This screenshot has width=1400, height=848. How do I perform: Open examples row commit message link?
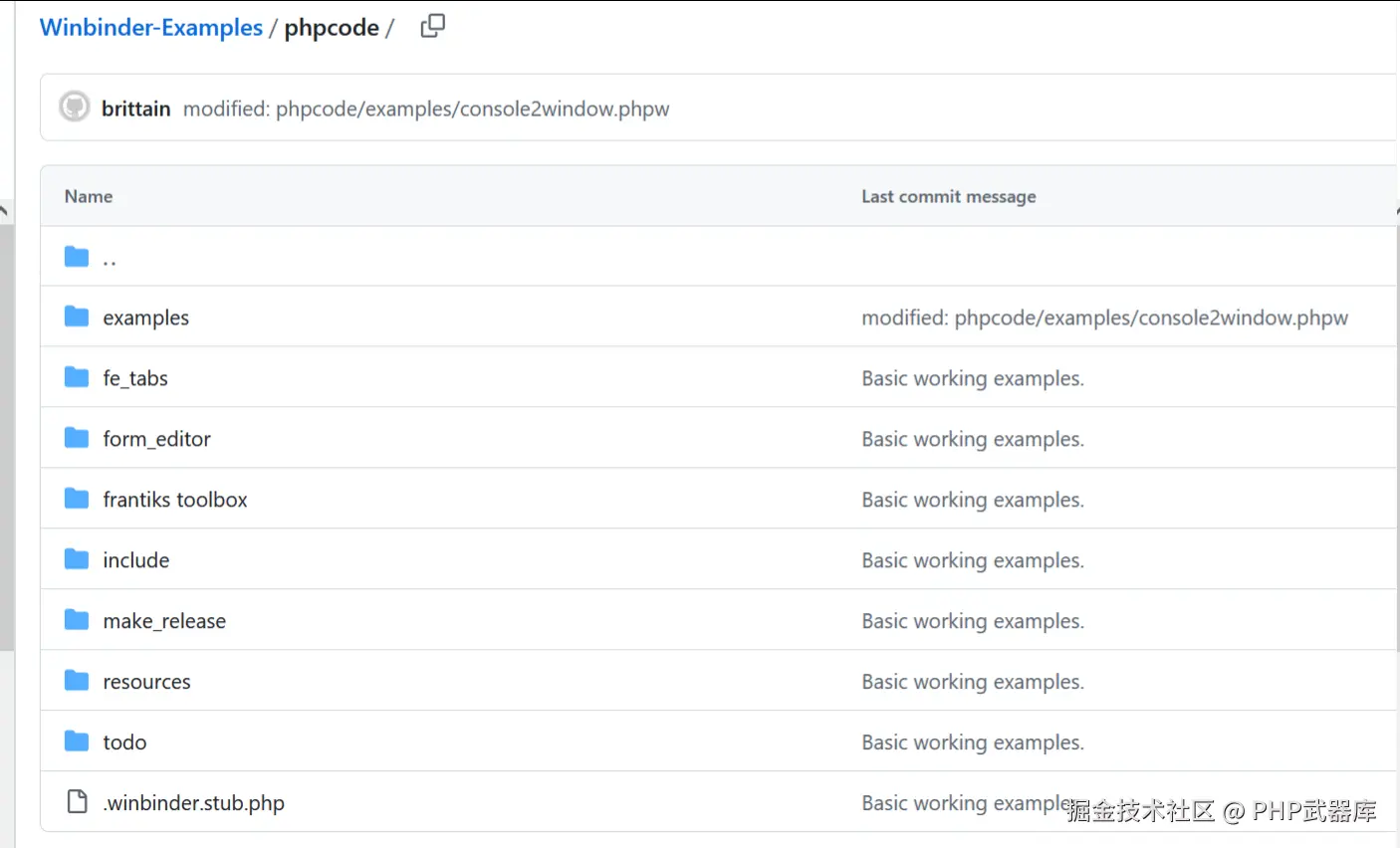pos(1105,318)
